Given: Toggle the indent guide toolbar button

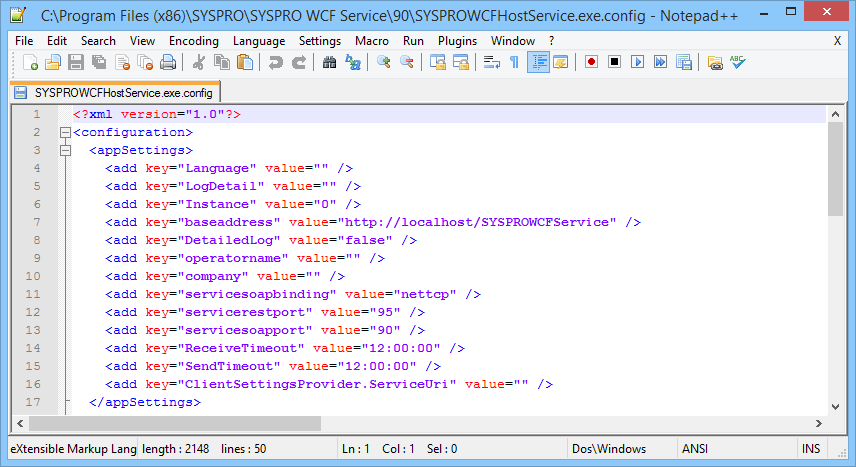Looking at the screenshot, I should 538,62.
